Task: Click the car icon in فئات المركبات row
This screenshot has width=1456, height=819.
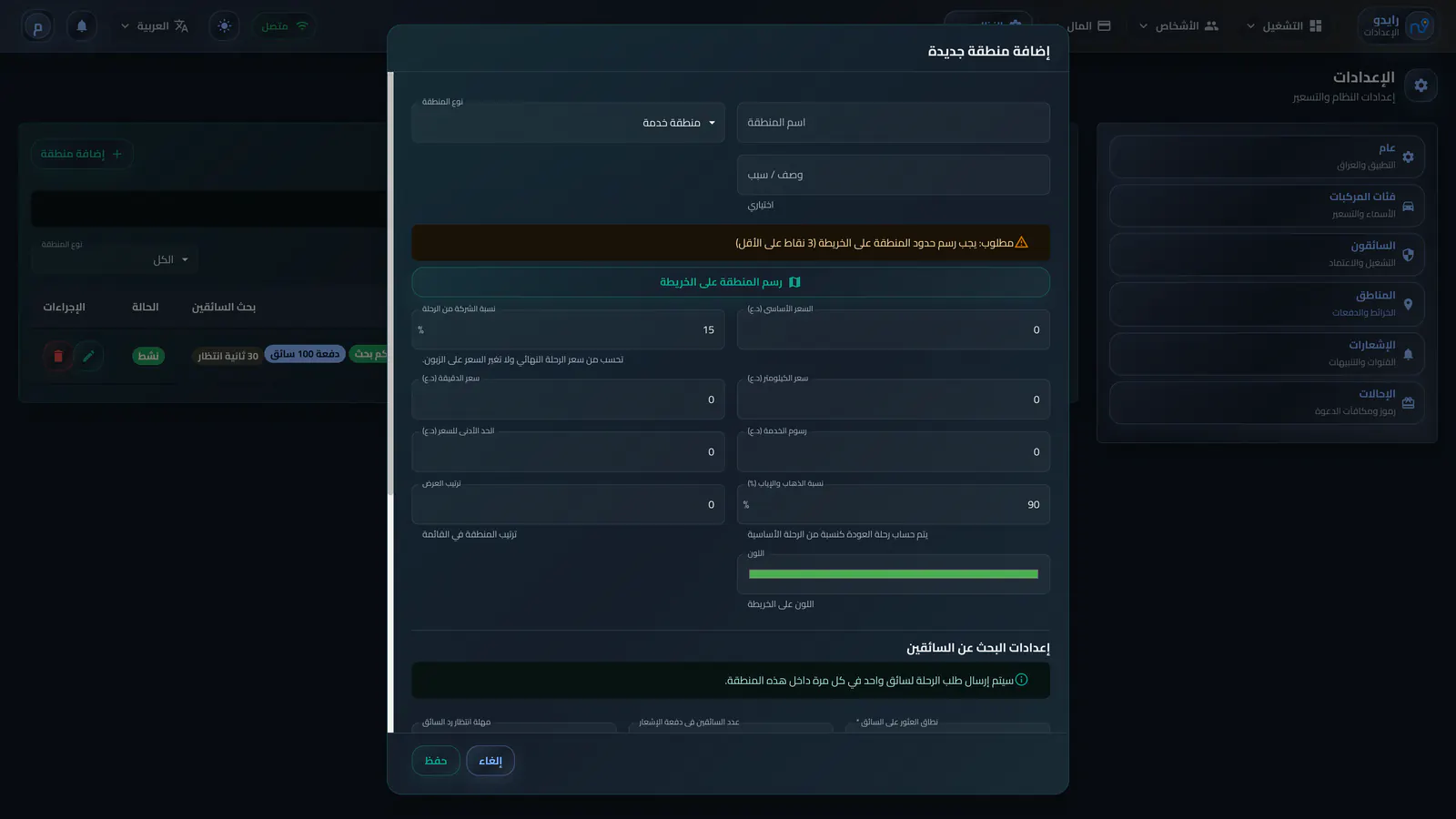Action: (1408, 206)
